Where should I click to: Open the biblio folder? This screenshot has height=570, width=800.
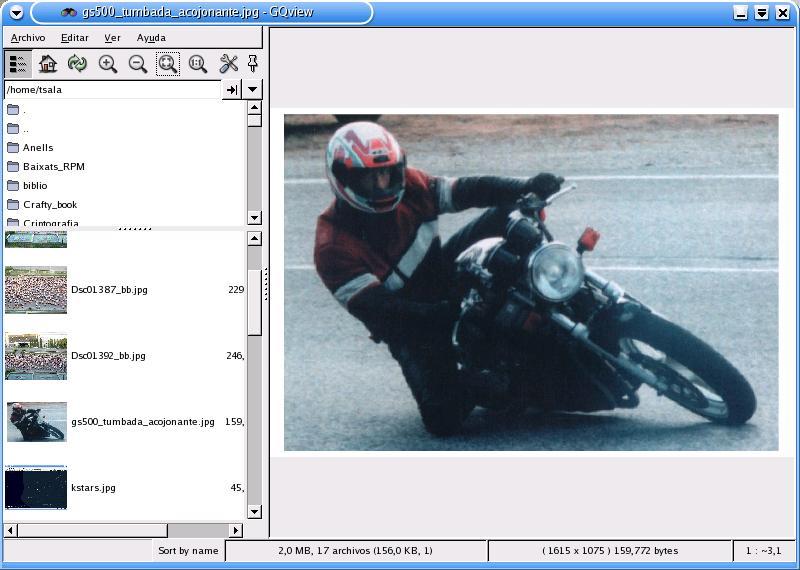coord(35,186)
